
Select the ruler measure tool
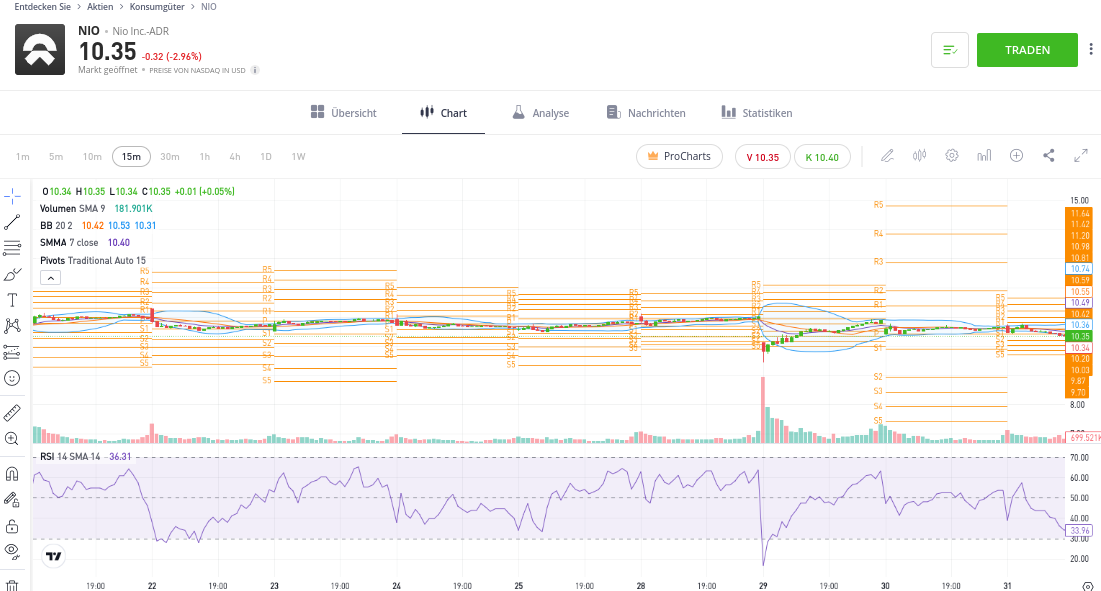point(12,413)
